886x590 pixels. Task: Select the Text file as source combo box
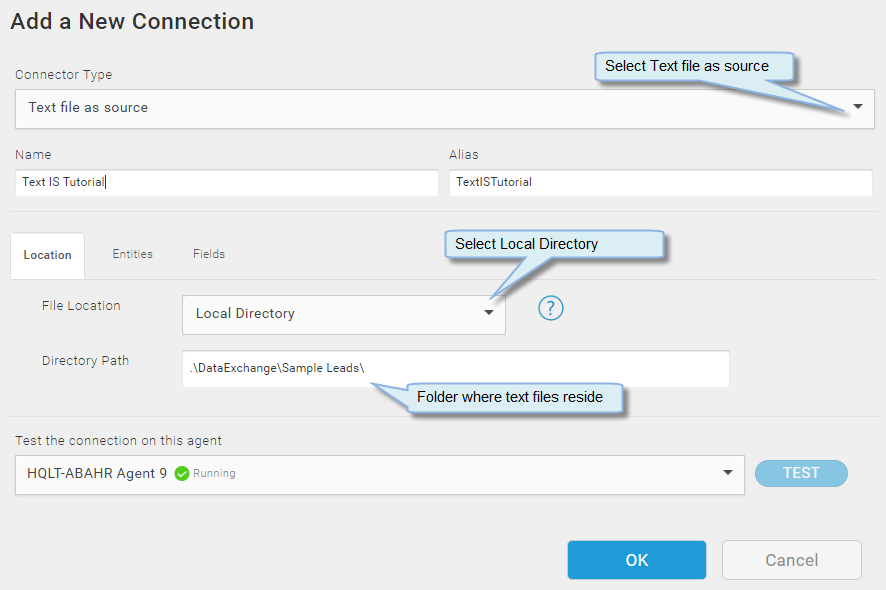[445, 109]
